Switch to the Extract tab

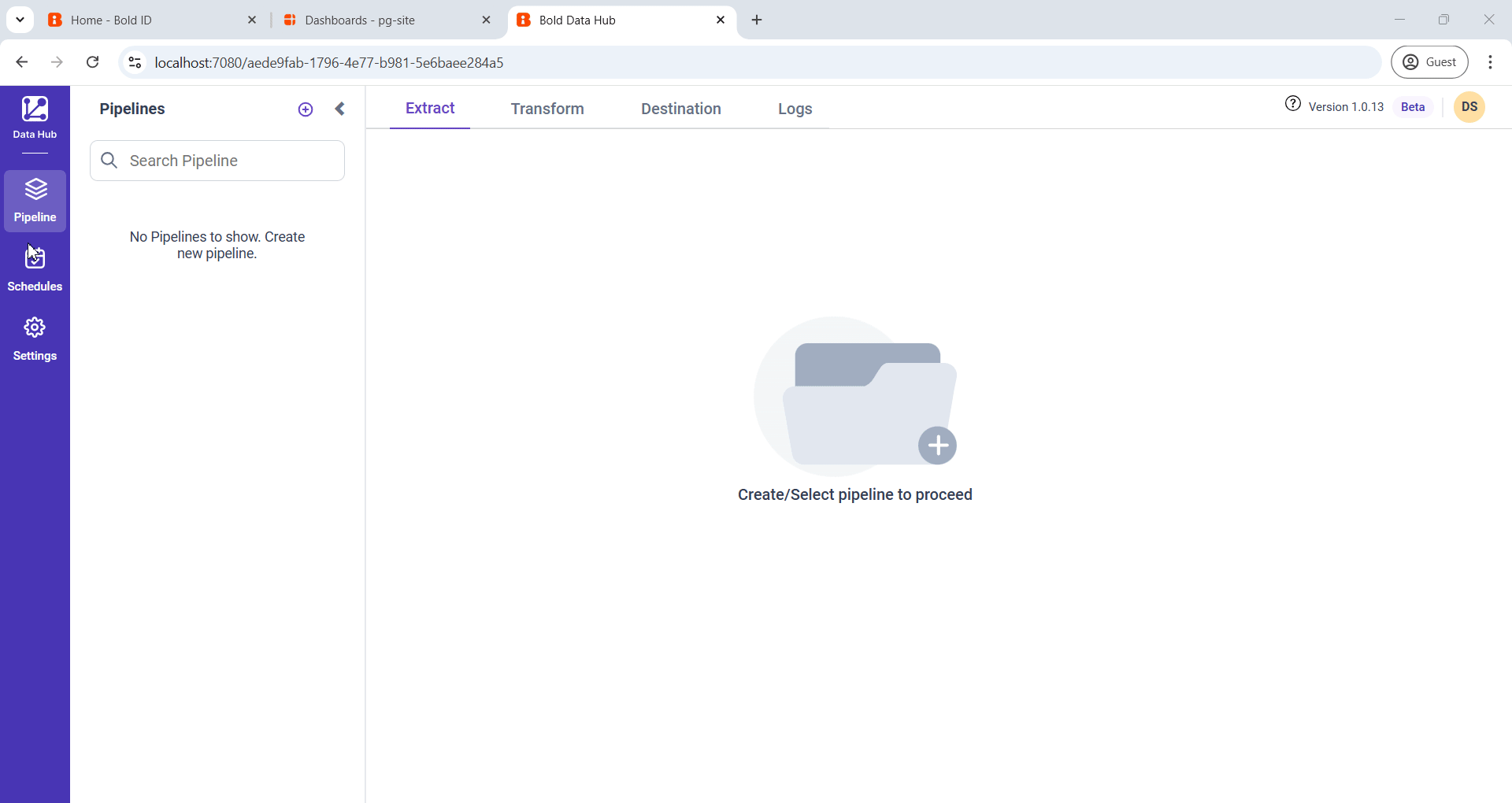[430, 109]
